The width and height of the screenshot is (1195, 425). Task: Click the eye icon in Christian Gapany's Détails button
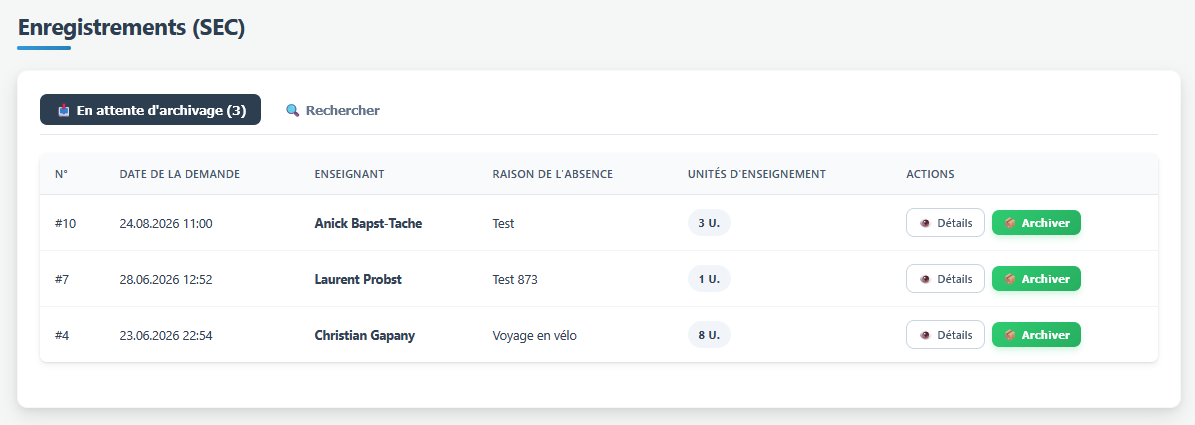tap(925, 335)
